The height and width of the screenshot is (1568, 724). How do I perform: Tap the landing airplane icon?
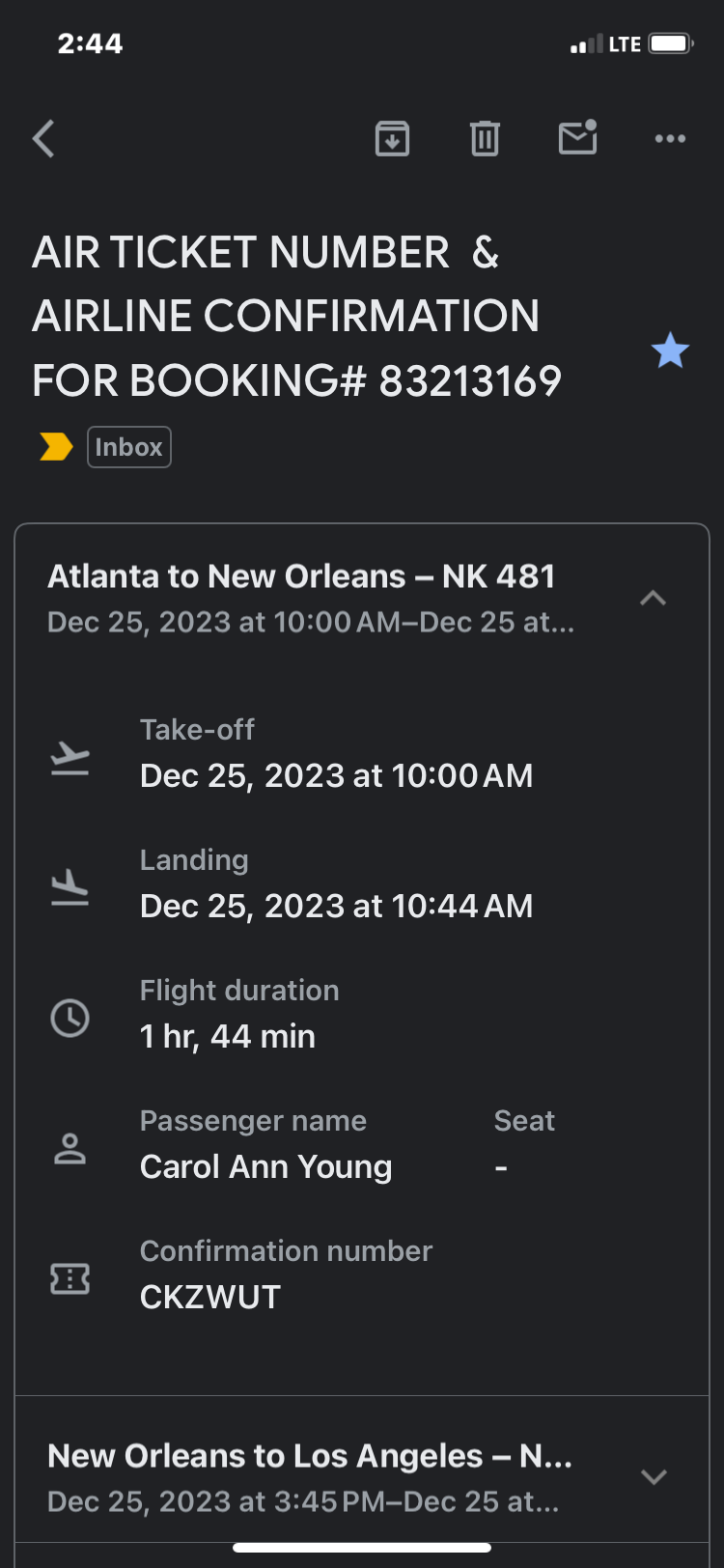(x=70, y=887)
